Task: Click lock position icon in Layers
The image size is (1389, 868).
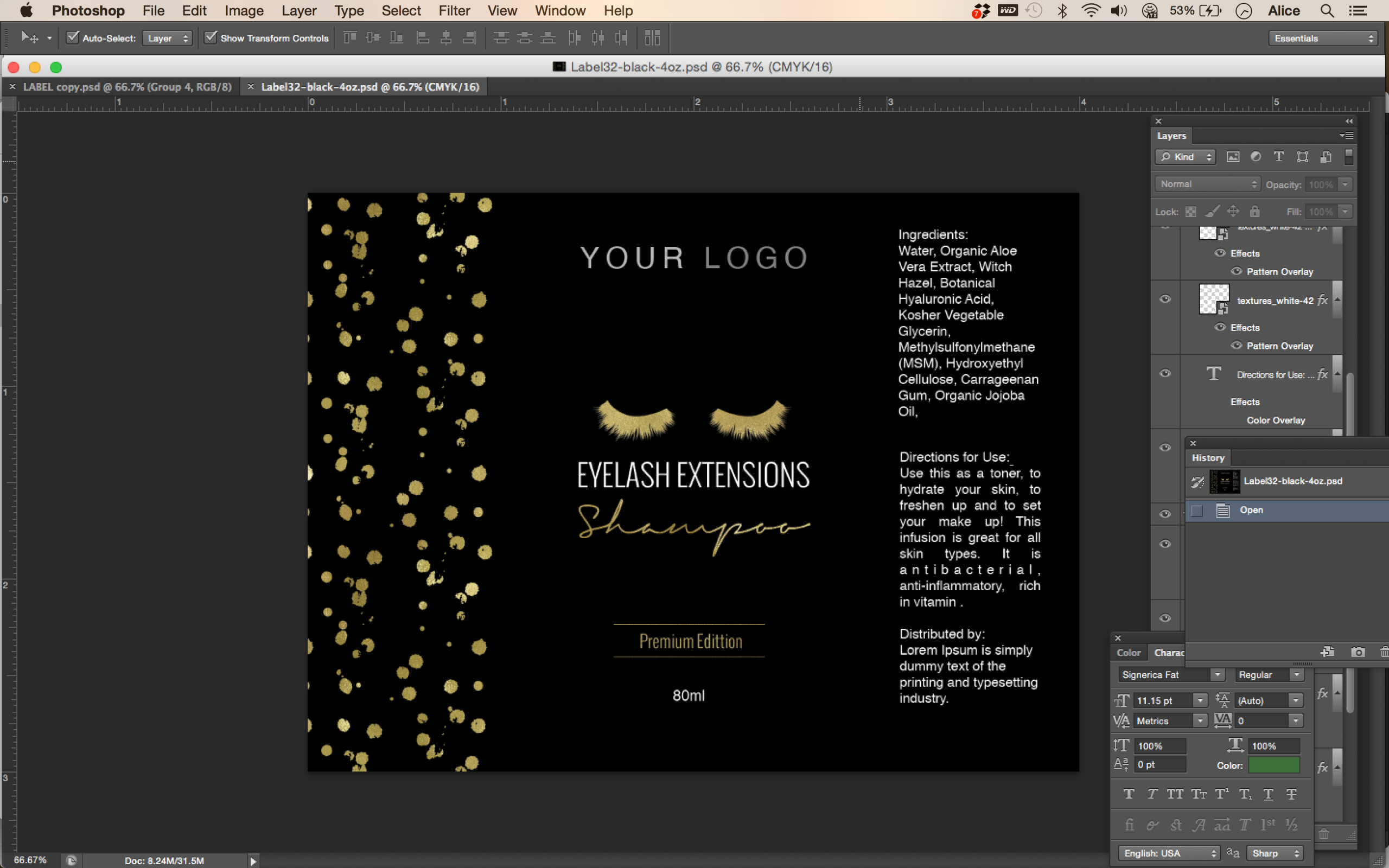Action: point(1233,212)
